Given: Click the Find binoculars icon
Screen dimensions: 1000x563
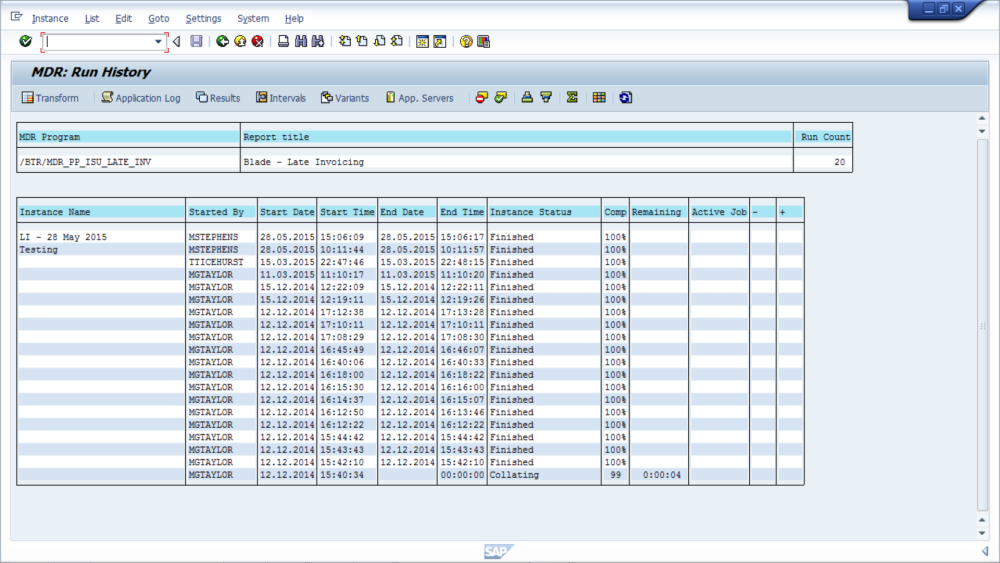Looking at the screenshot, I should (301, 41).
